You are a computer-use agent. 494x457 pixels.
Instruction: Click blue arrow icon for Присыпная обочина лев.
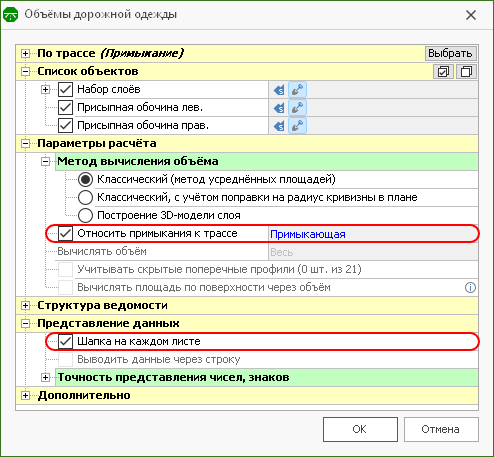[279, 108]
